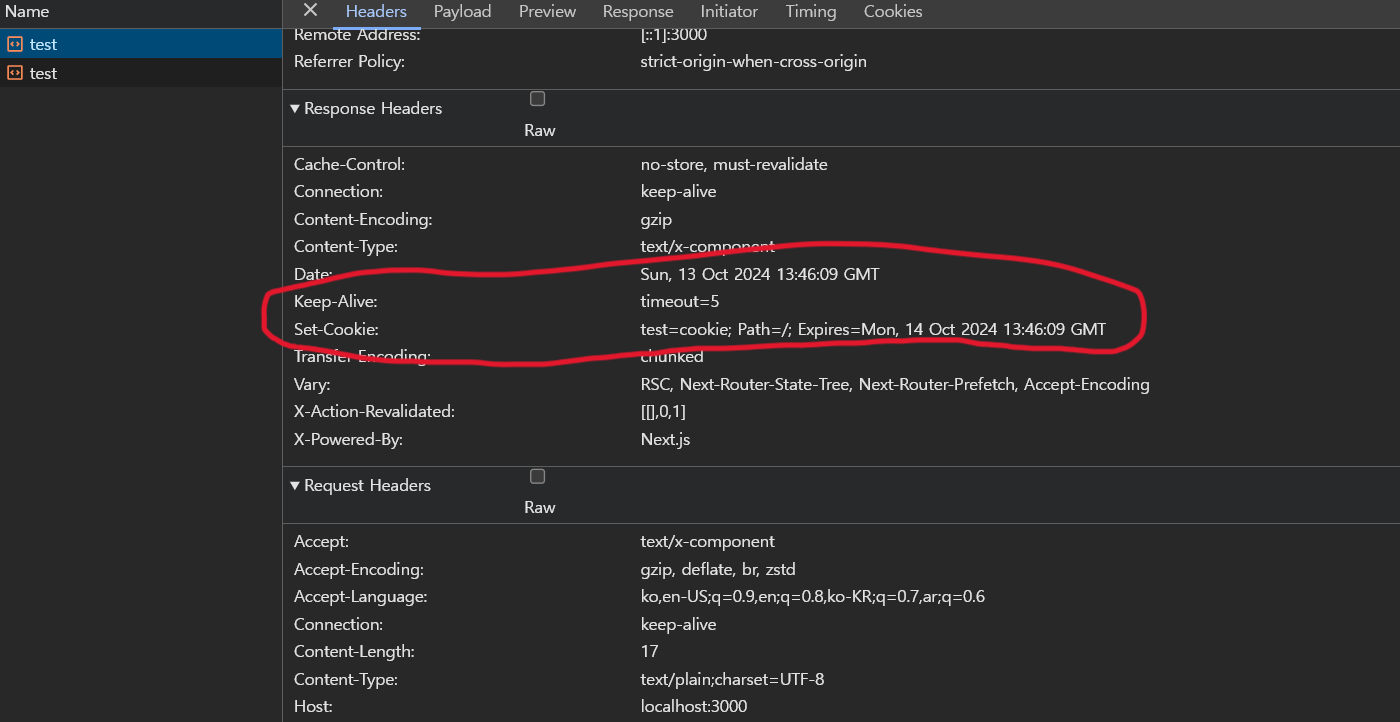Select the Set-Cookie header value
Image resolution: width=1400 pixels, height=722 pixels.
[x=872, y=328]
